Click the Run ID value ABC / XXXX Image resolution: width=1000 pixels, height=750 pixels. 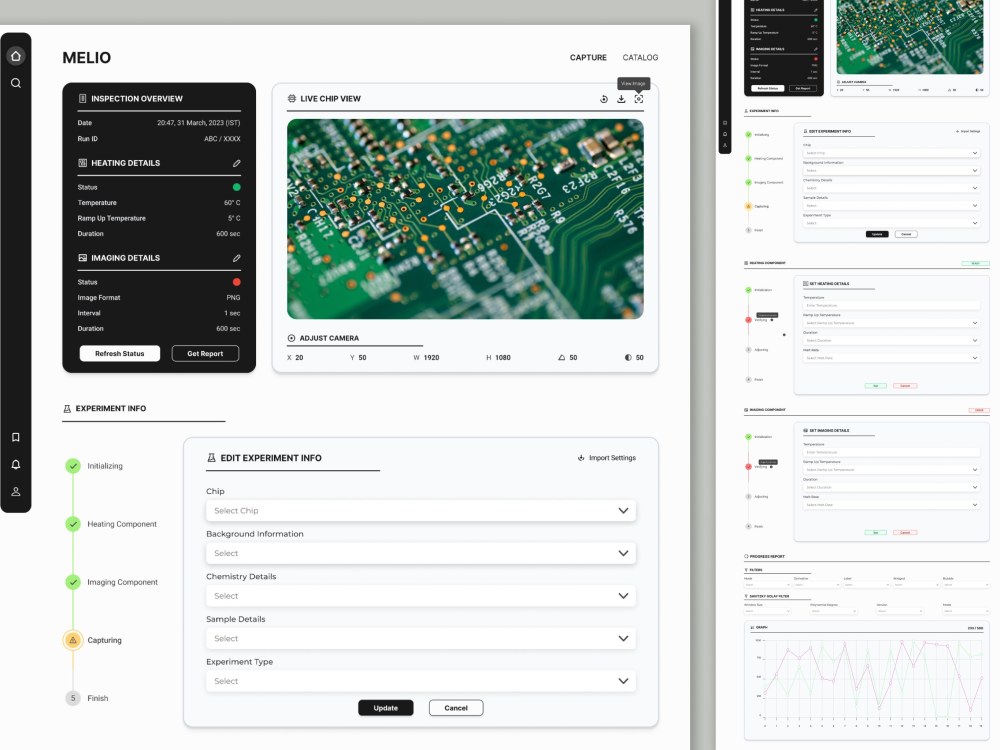click(x=222, y=139)
